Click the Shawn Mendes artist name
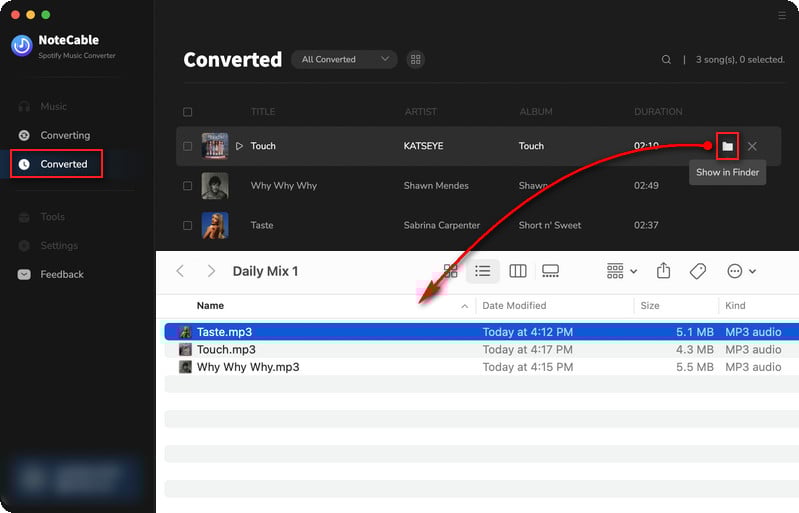This screenshot has width=799, height=513. (x=436, y=185)
